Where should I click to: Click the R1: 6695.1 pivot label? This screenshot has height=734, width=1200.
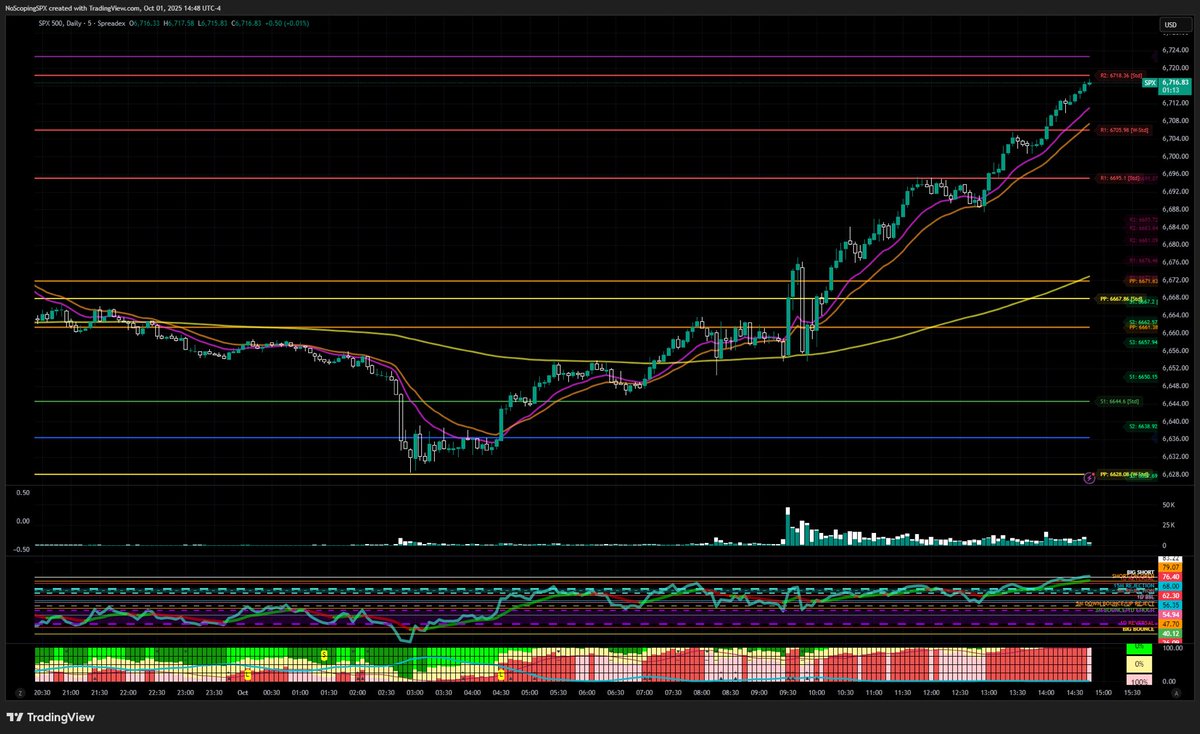[x=1118, y=178]
